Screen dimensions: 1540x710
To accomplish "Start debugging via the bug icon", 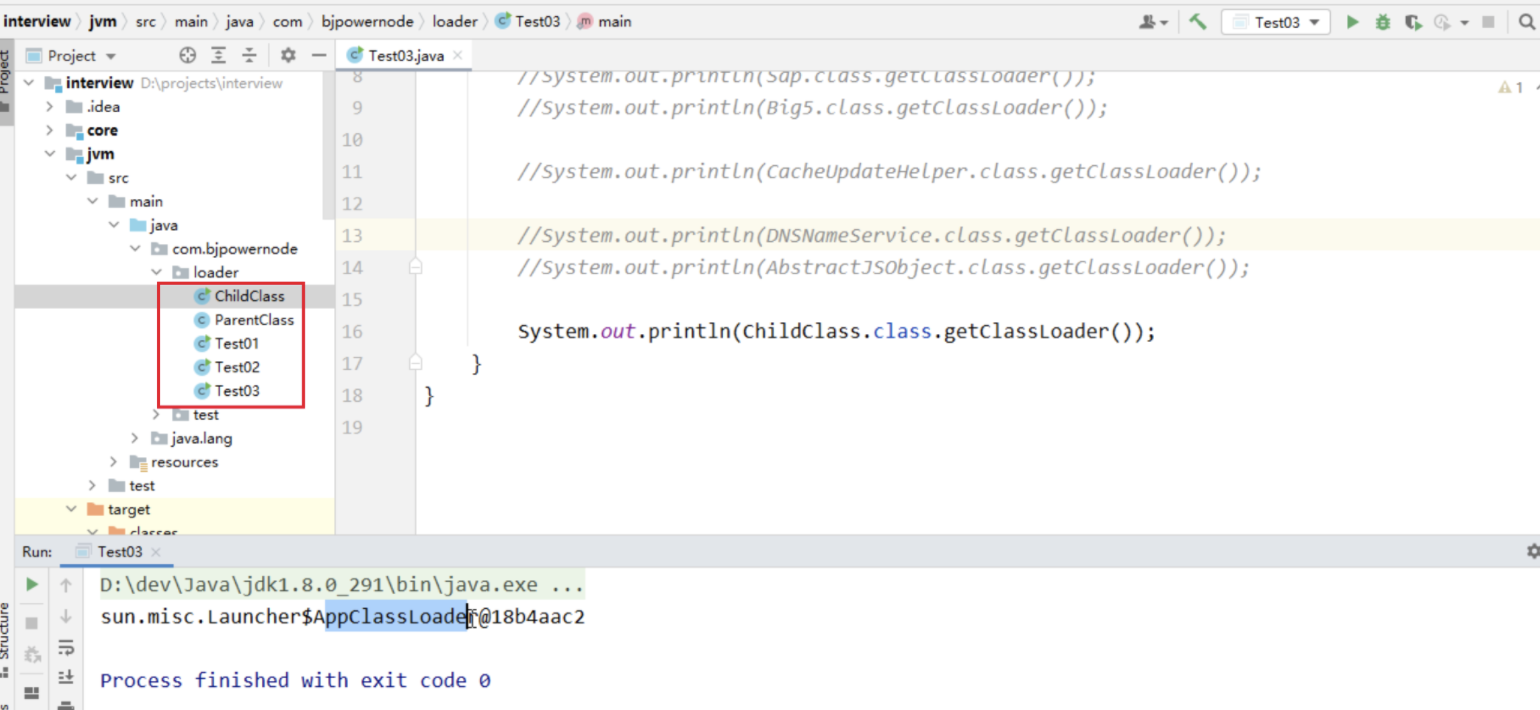I will coord(1383,21).
